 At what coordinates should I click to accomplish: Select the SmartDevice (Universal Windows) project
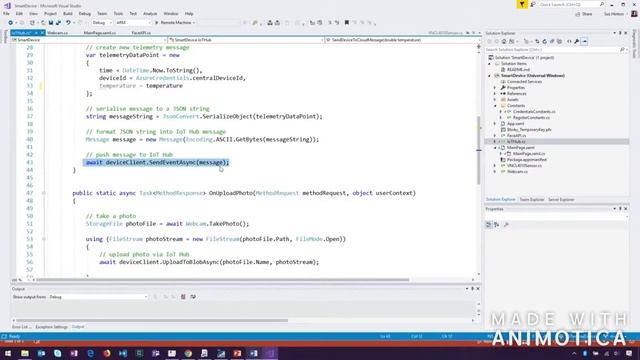(x=533, y=76)
